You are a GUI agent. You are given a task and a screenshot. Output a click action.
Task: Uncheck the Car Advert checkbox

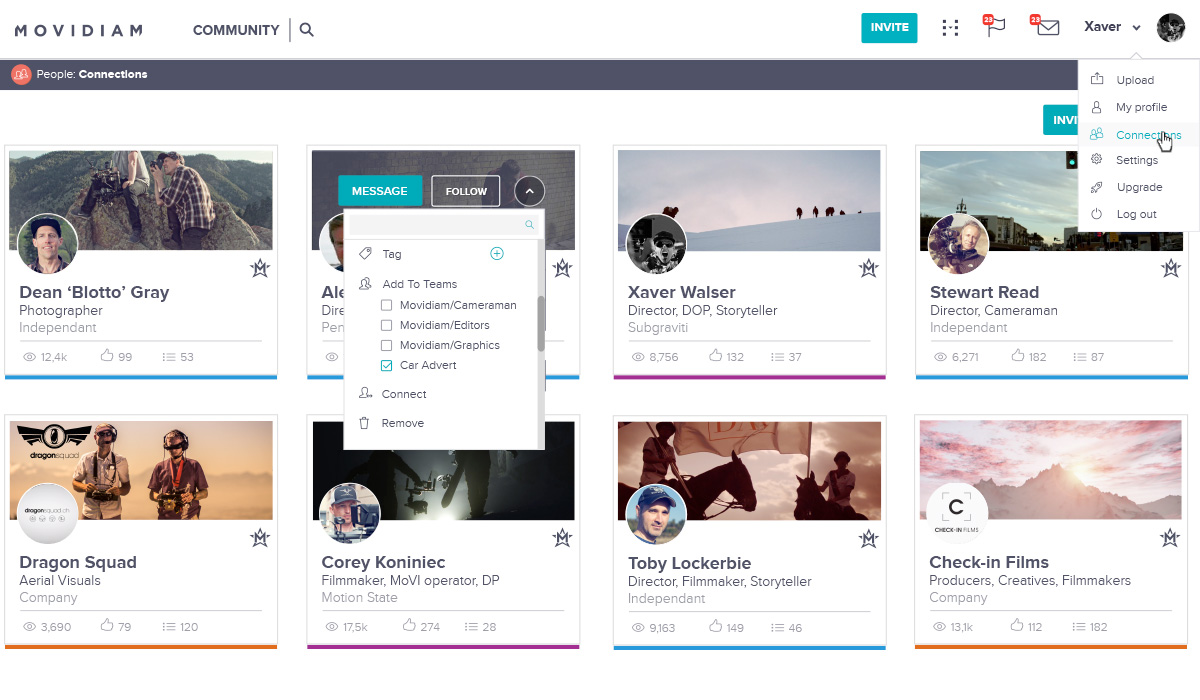pyautogui.click(x=387, y=366)
